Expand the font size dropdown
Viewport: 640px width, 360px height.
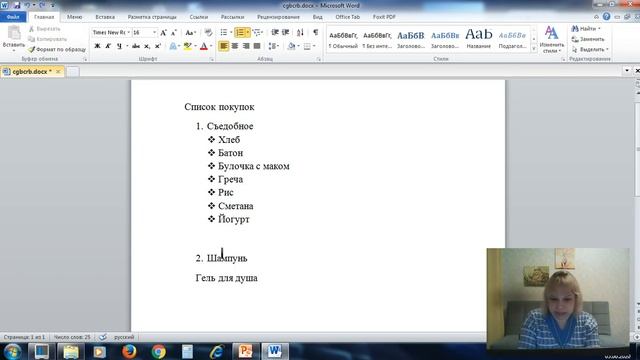pyautogui.click(x=154, y=33)
